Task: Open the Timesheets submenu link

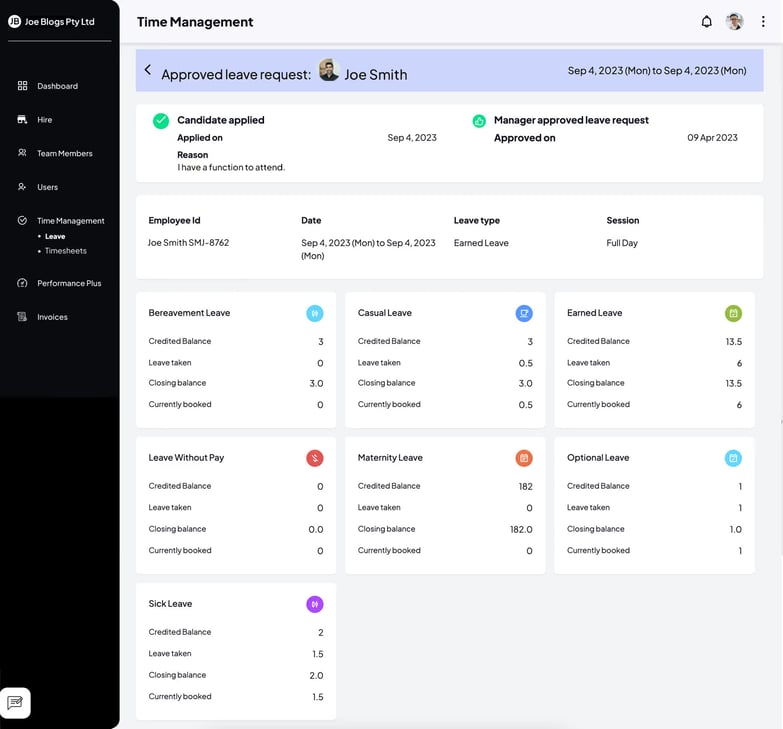Action: coord(65,251)
